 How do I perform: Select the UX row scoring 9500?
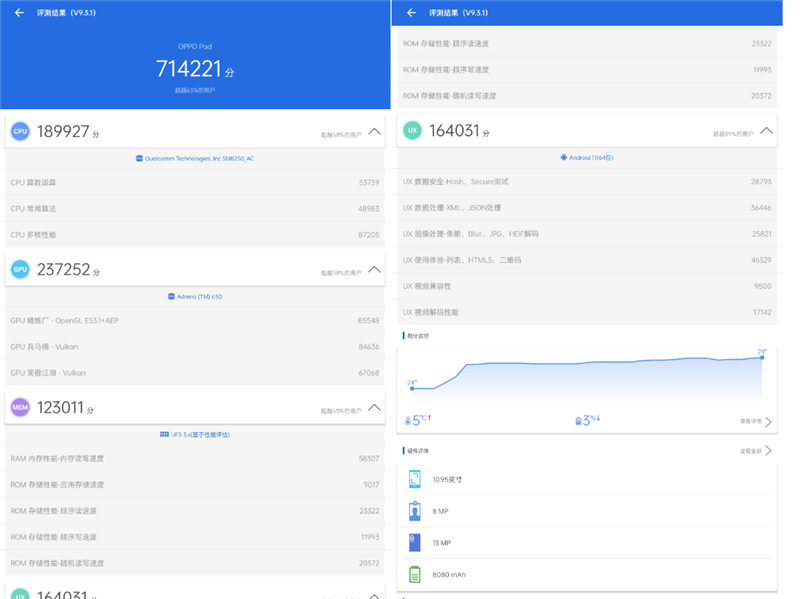[587, 286]
